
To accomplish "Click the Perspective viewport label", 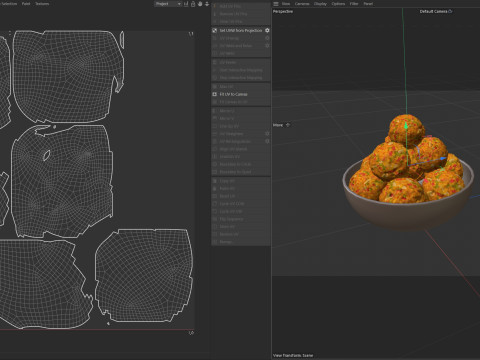I will (x=283, y=11).
